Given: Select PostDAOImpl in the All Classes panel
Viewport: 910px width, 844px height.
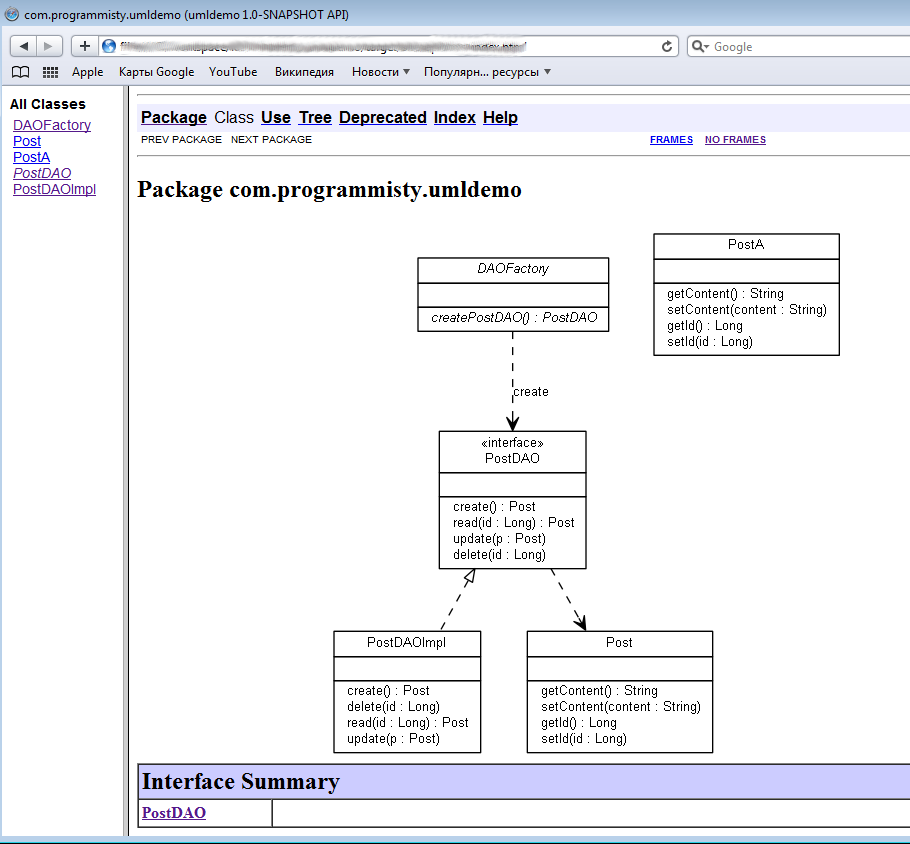Looking at the screenshot, I should coord(54,189).
